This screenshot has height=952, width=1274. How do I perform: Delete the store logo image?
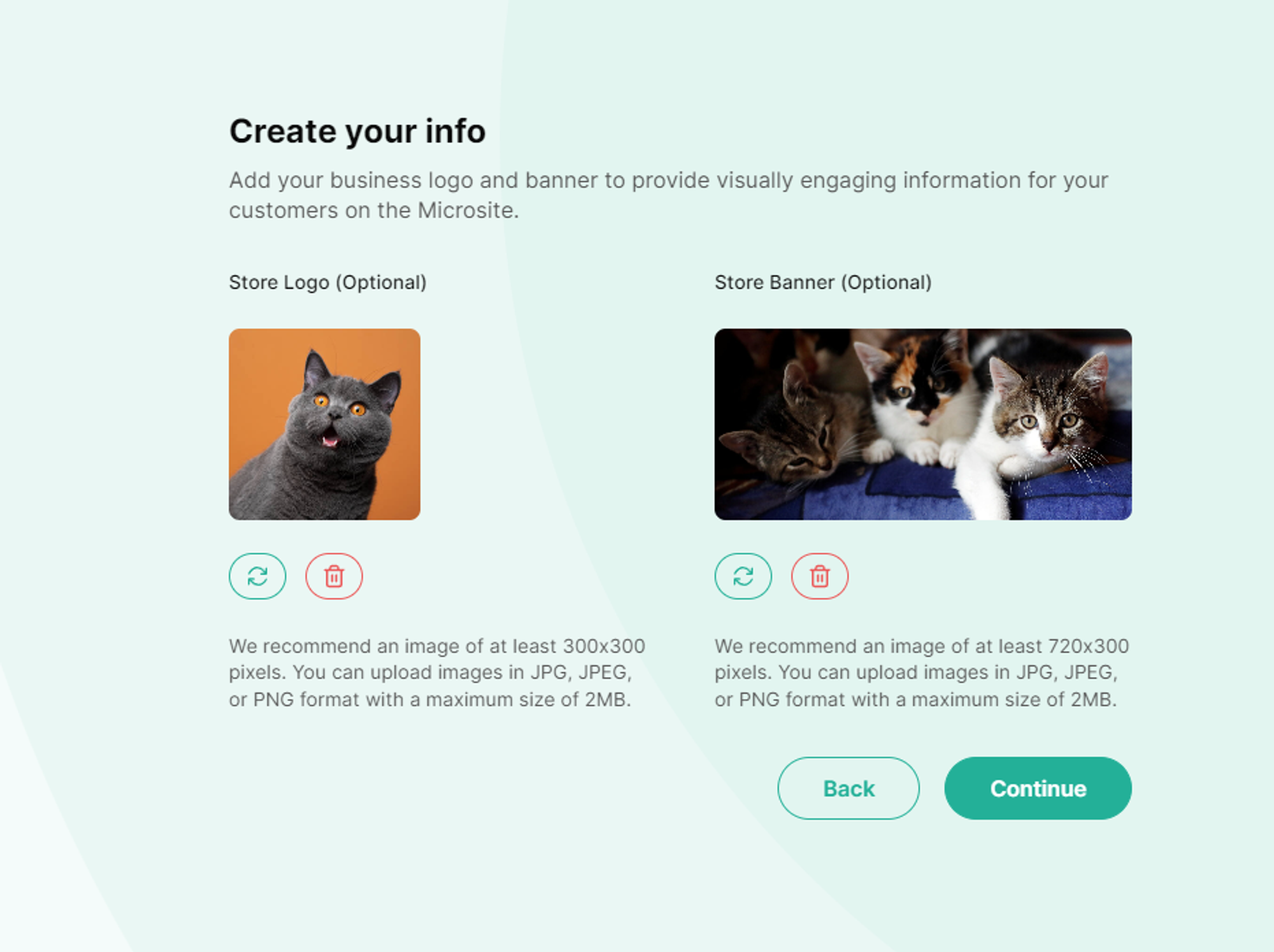point(334,576)
